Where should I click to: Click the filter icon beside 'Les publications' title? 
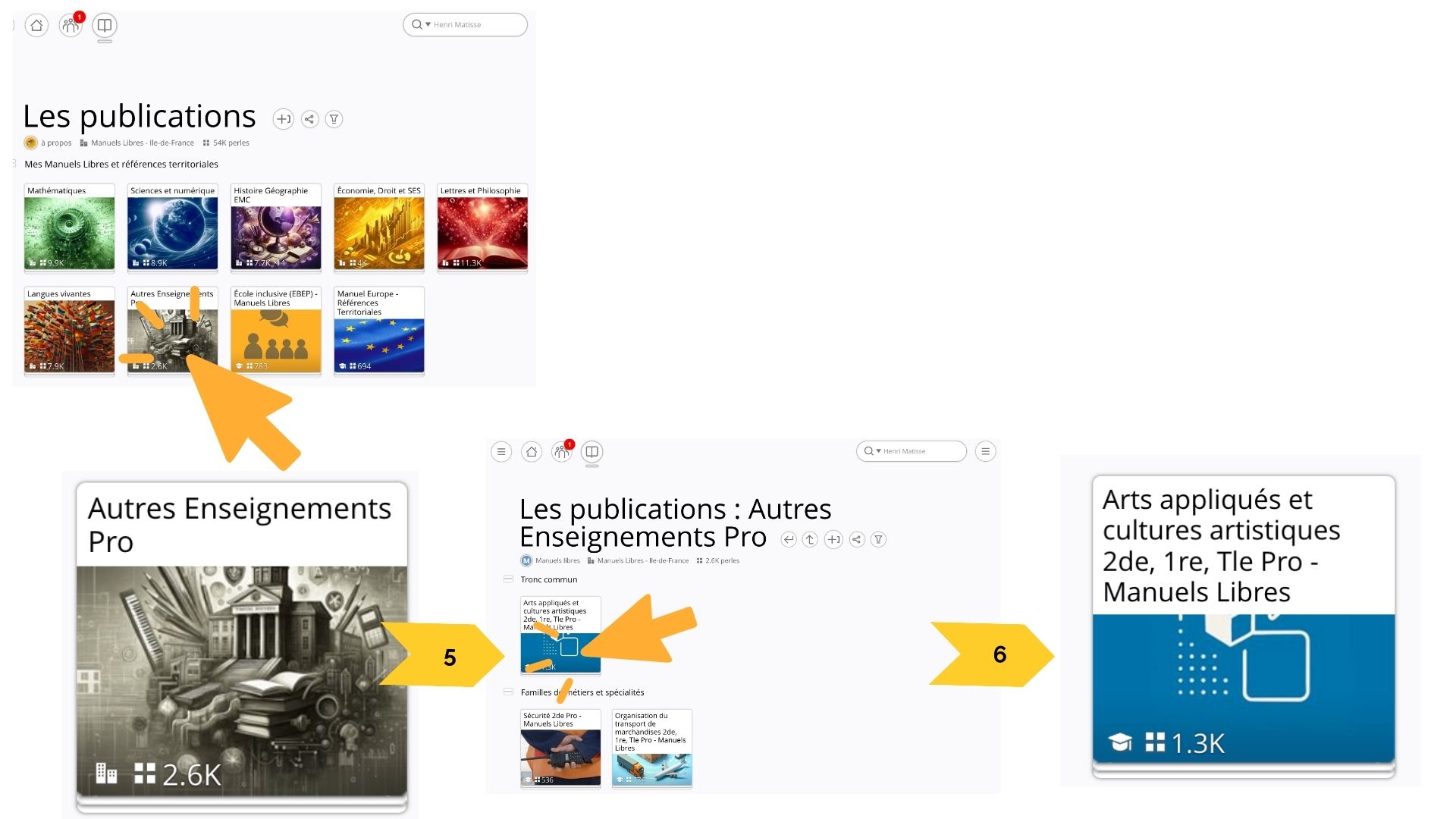click(334, 119)
